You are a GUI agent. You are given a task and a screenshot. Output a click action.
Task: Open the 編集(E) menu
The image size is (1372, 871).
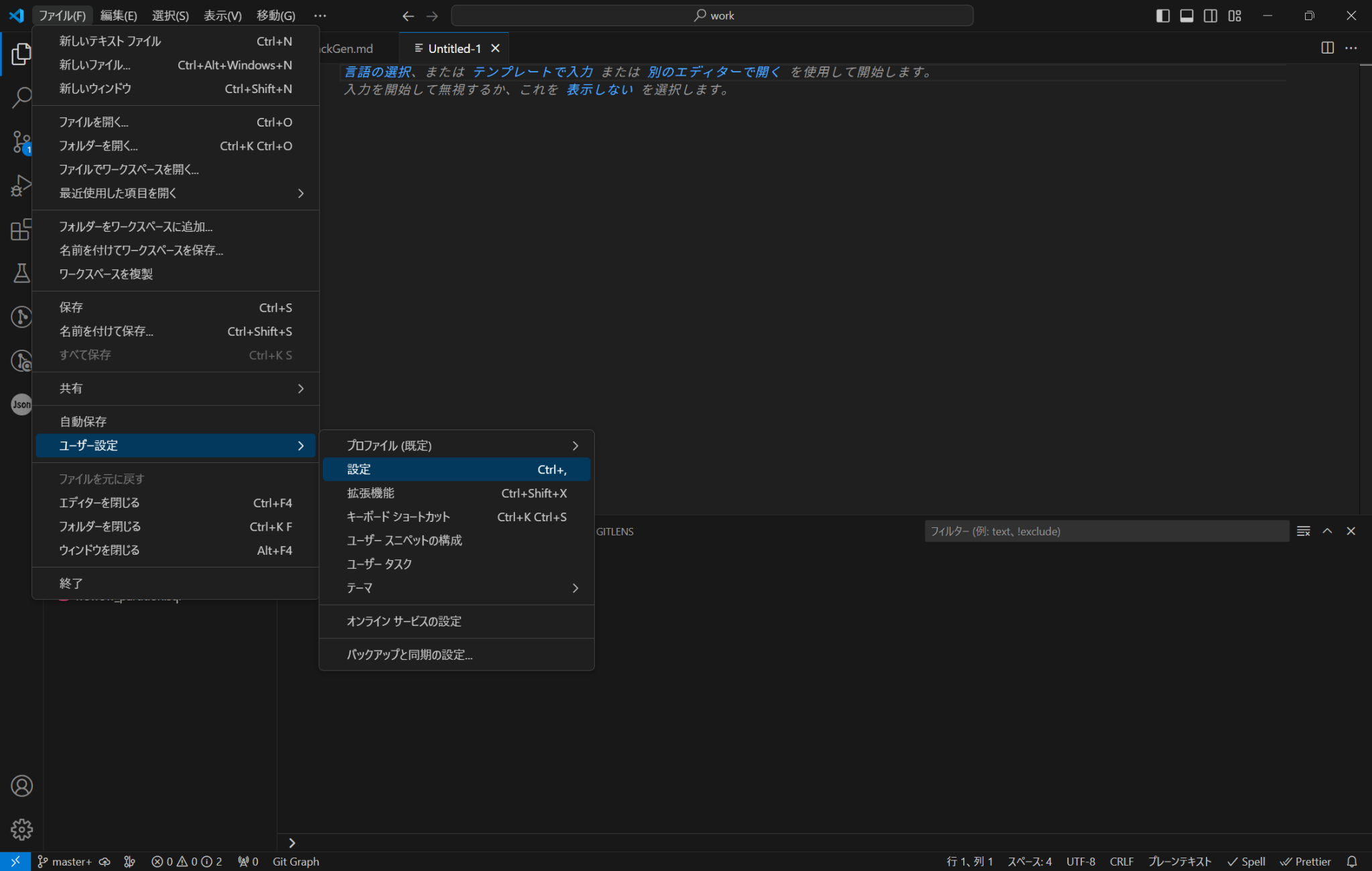119,15
